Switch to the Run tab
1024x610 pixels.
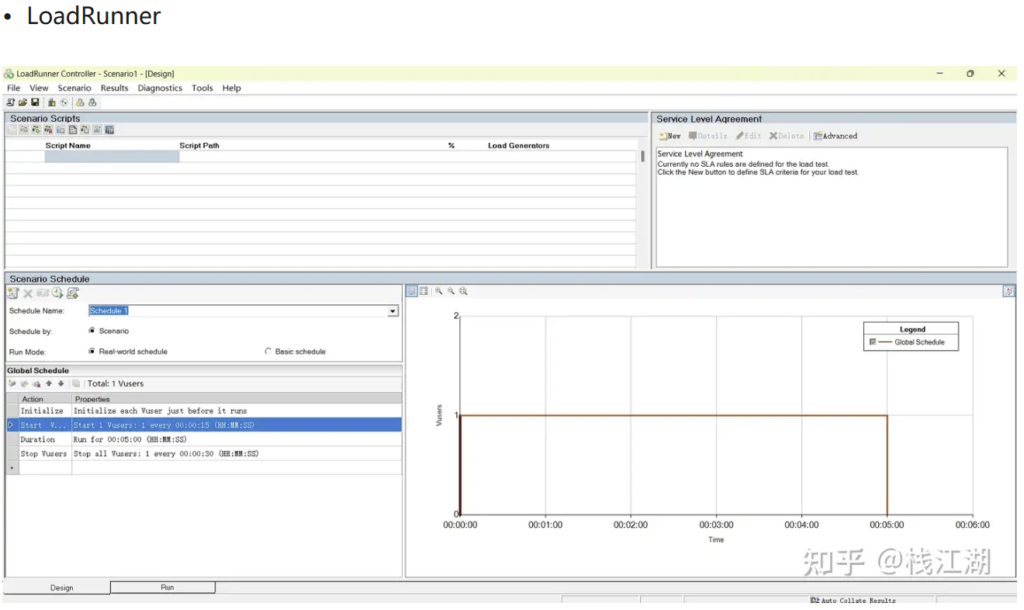point(166,587)
